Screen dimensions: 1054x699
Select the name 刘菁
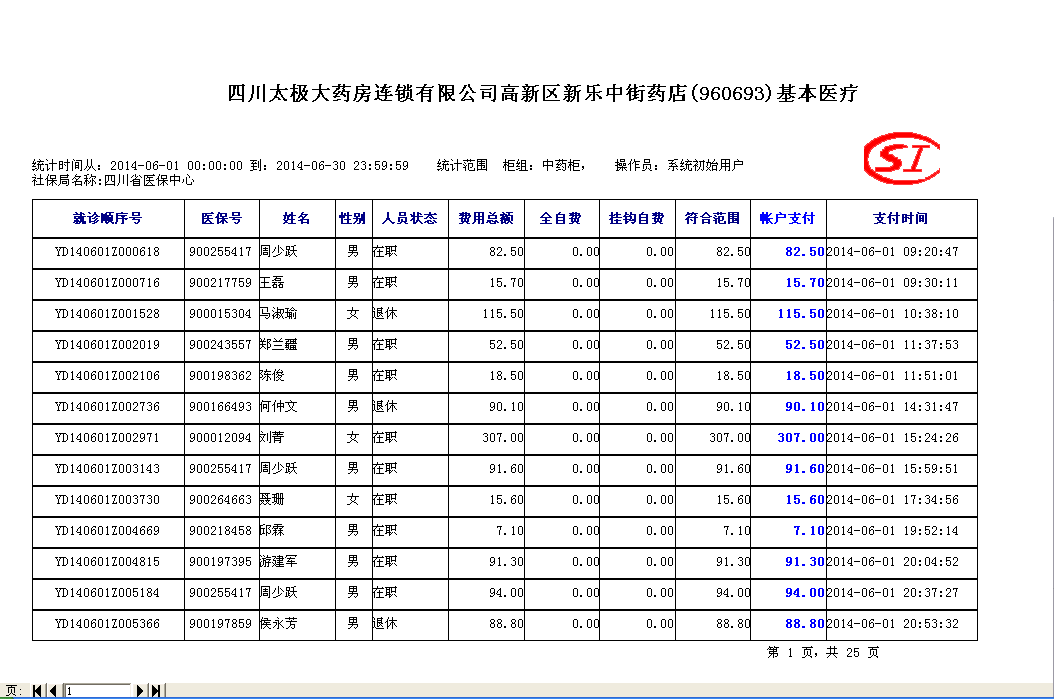(272, 438)
